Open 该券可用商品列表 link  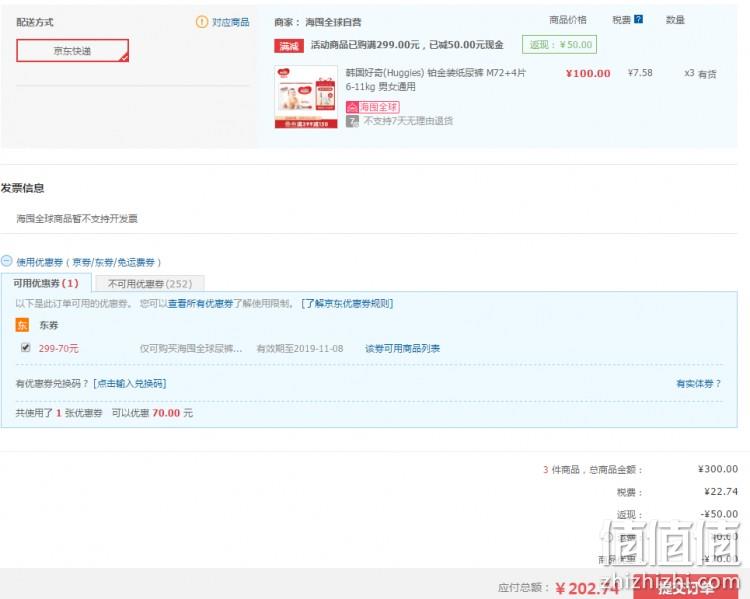pyautogui.click(x=402, y=348)
